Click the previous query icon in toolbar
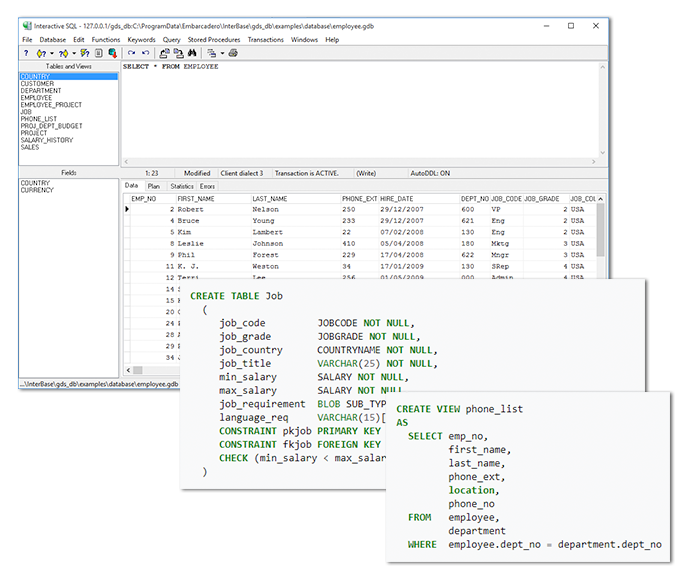 tap(41, 53)
